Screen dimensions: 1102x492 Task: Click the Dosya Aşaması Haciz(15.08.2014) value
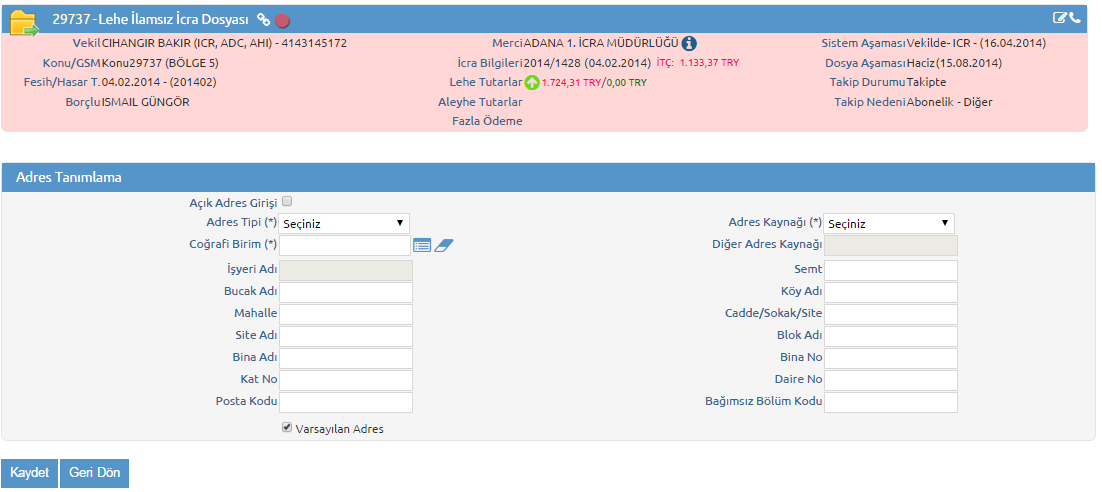[954, 63]
